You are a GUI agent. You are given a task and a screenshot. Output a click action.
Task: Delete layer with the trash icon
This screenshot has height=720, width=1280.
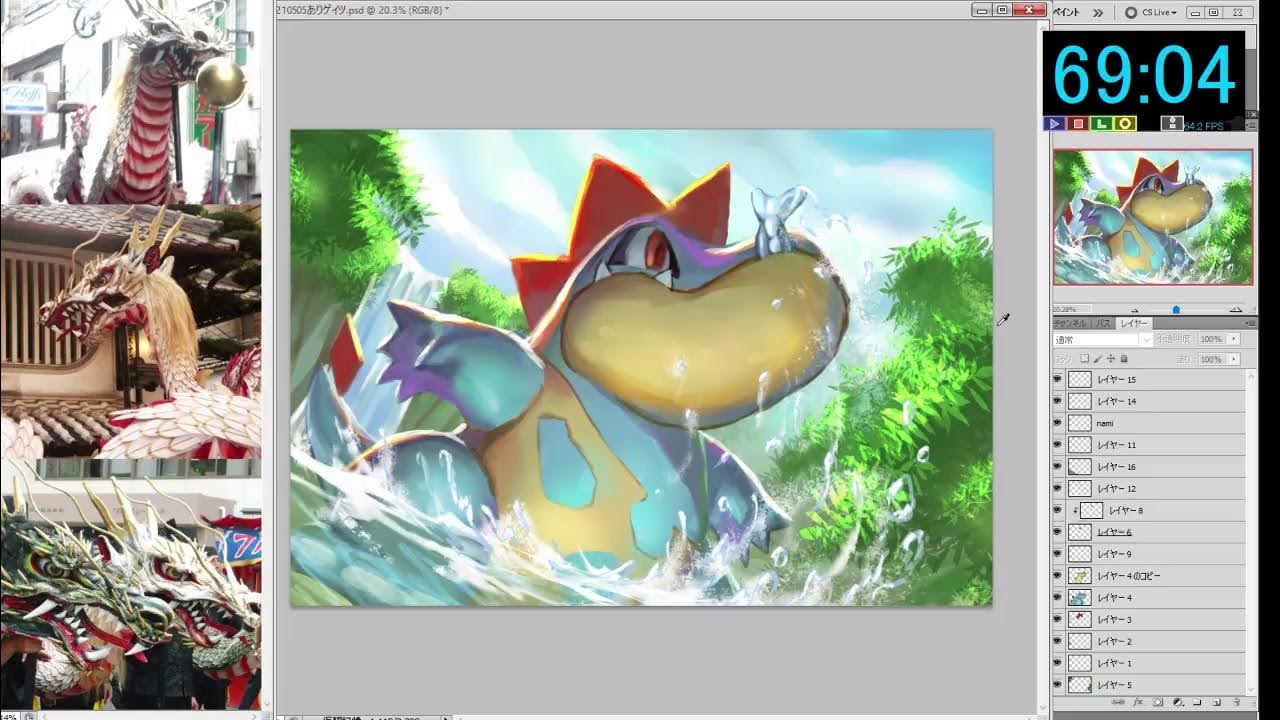coord(1237,702)
